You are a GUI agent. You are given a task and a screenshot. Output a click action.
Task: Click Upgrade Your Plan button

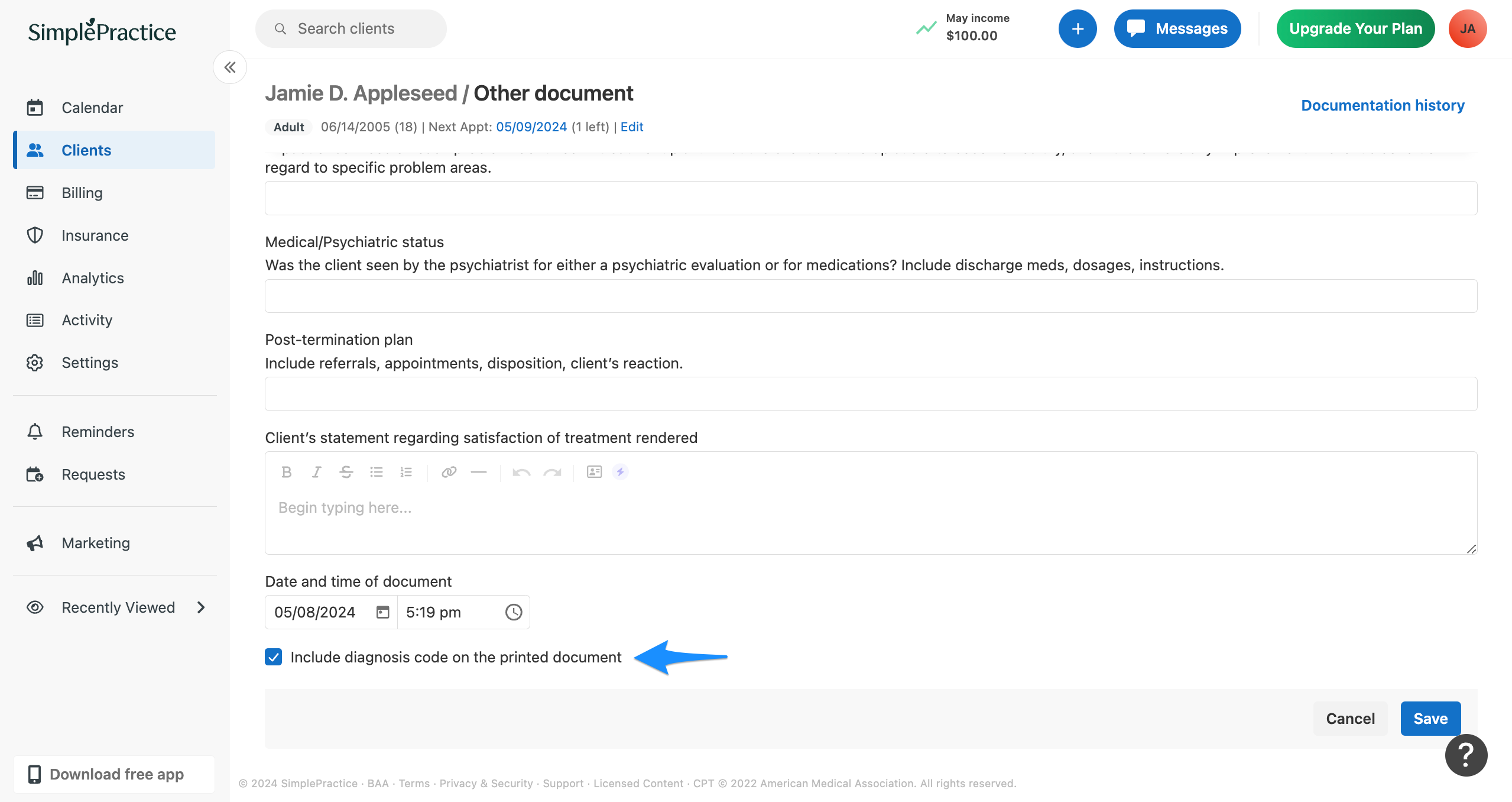[x=1355, y=28]
